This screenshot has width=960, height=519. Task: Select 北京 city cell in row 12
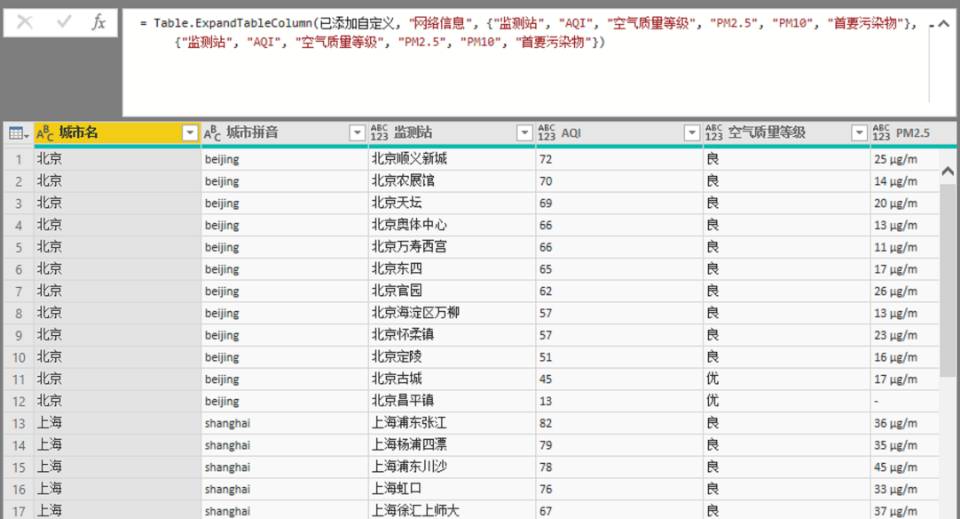pyautogui.click(x=118, y=401)
